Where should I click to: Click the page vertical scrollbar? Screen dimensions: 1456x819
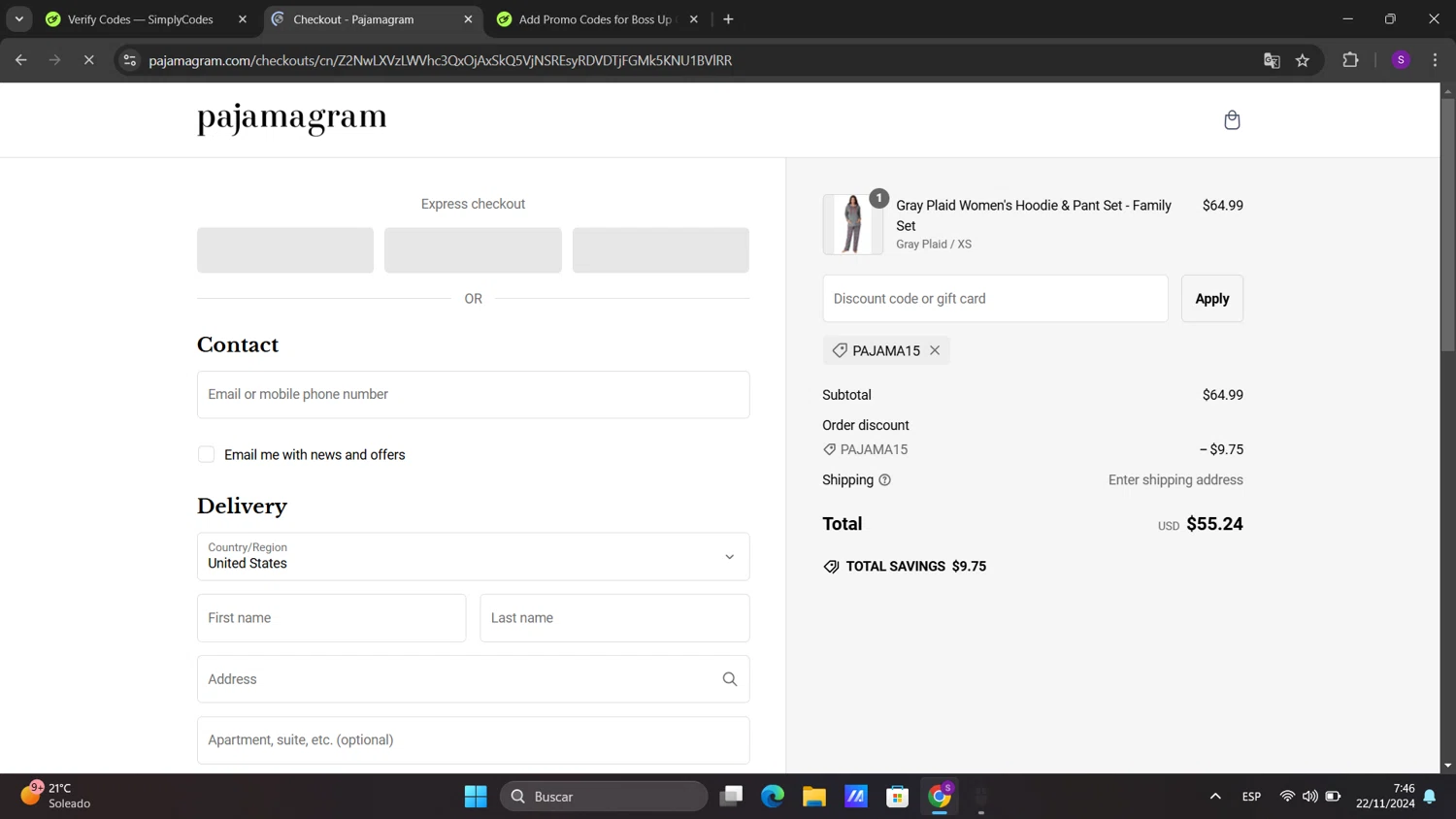[1447, 223]
